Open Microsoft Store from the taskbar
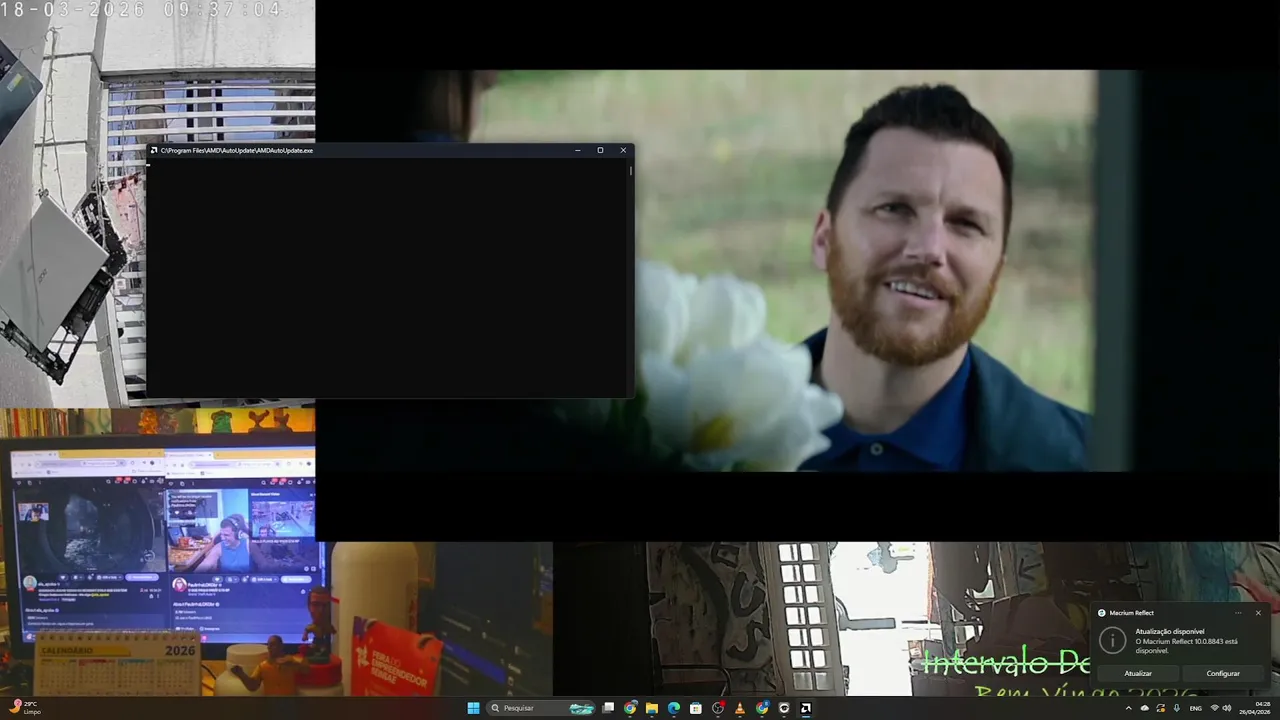 coord(696,708)
